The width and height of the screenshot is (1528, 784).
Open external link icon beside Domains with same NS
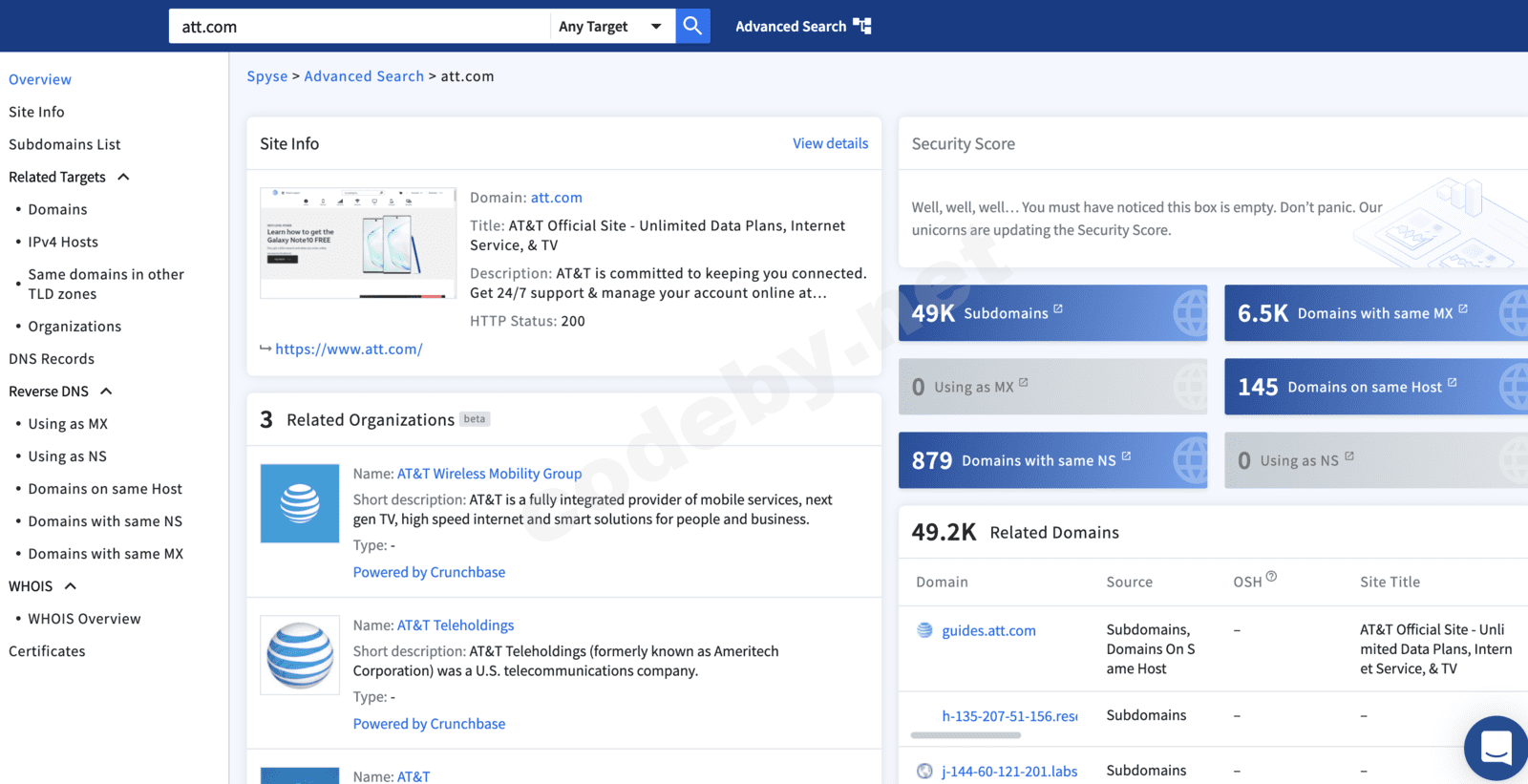pos(1127,456)
